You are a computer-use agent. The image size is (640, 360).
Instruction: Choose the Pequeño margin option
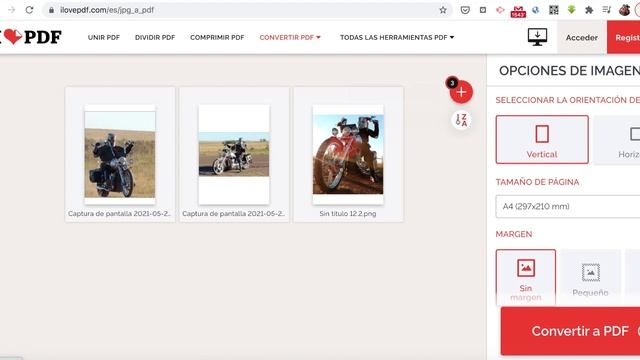(590, 278)
